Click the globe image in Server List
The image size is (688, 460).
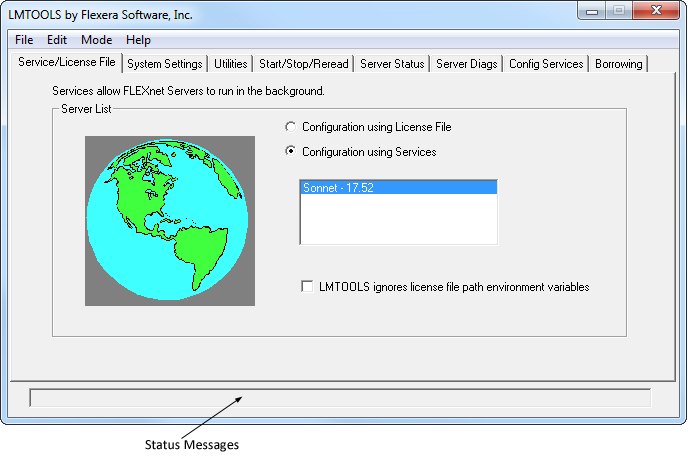(x=170, y=221)
